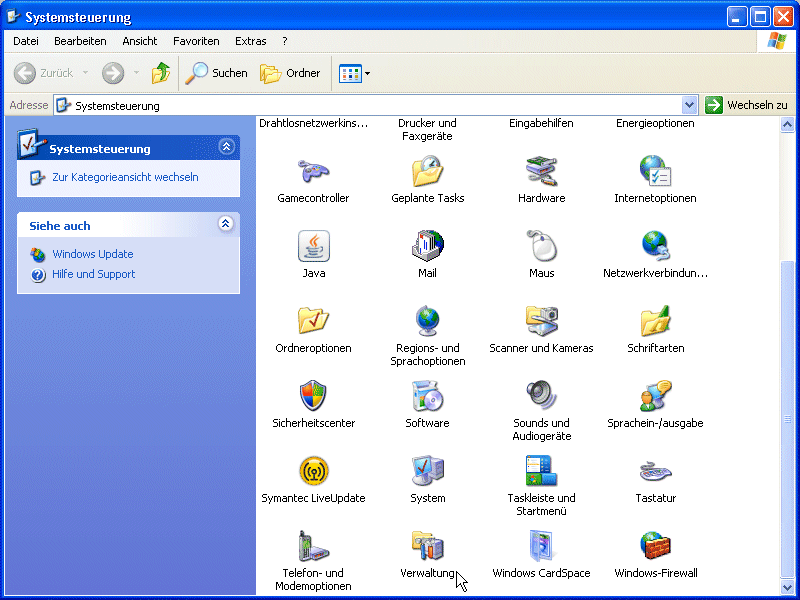Open the Ansicht menu

pyautogui.click(x=140, y=41)
